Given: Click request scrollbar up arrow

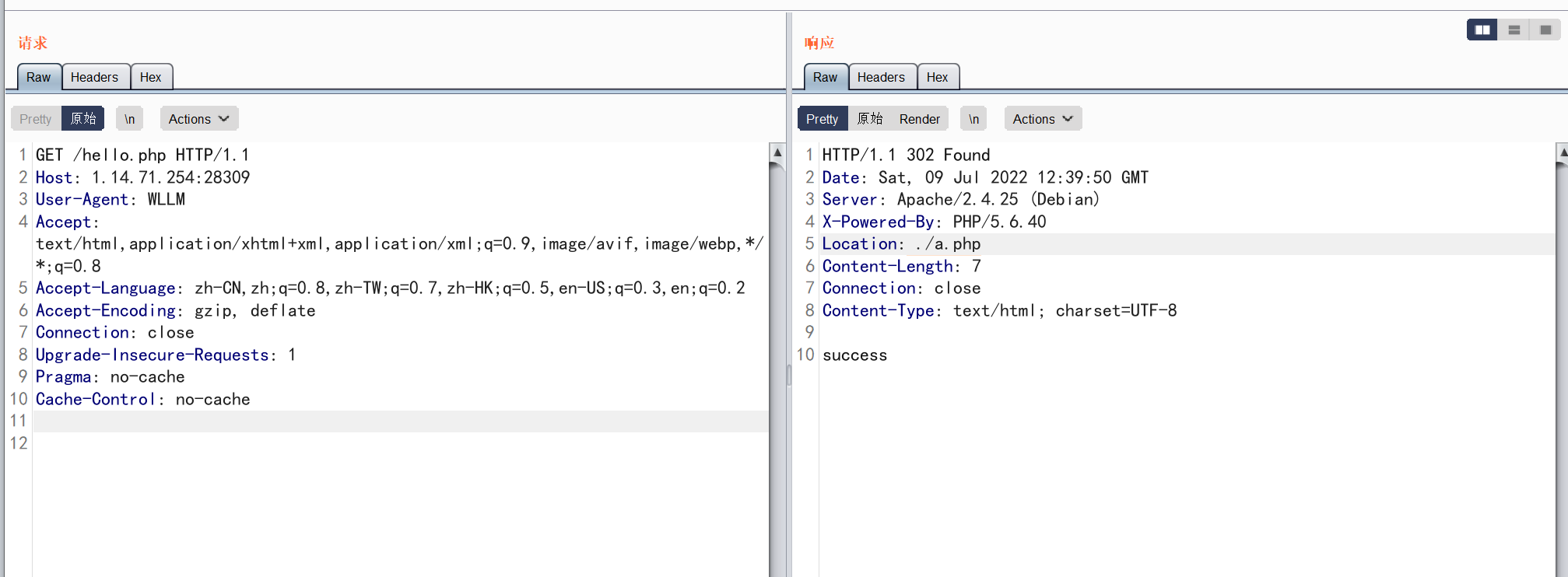Looking at the screenshot, I should click(777, 152).
